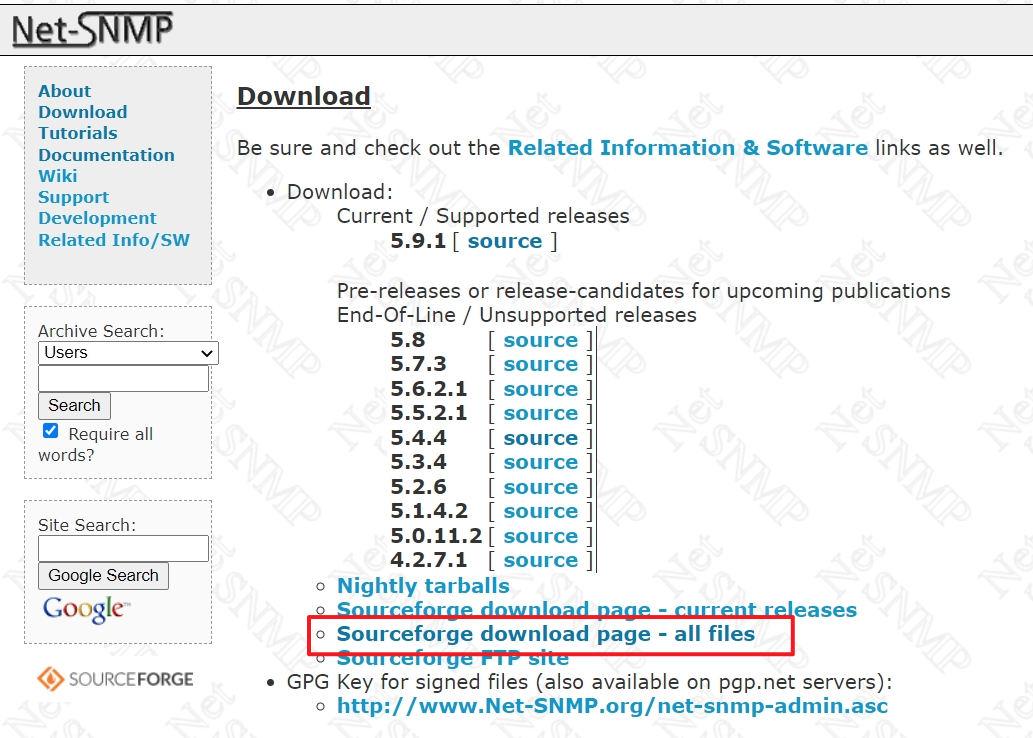Open Related Information & Software link
This screenshot has width=1033, height=738.
click(688, 148)
